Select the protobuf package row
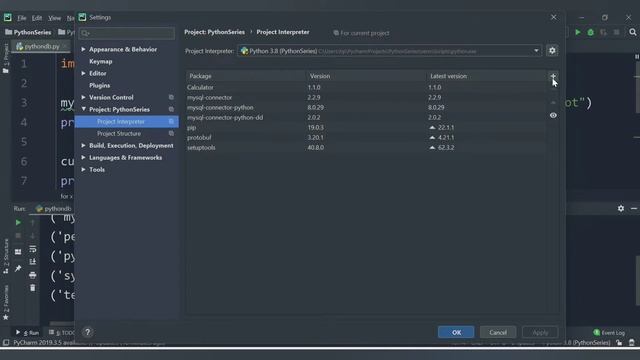This screenshot has height=360, width=640. [366, 138]
